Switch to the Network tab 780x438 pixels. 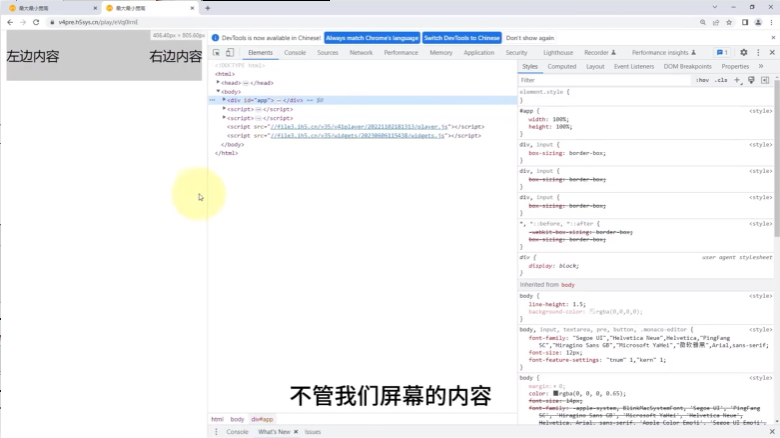click(361, 52)
